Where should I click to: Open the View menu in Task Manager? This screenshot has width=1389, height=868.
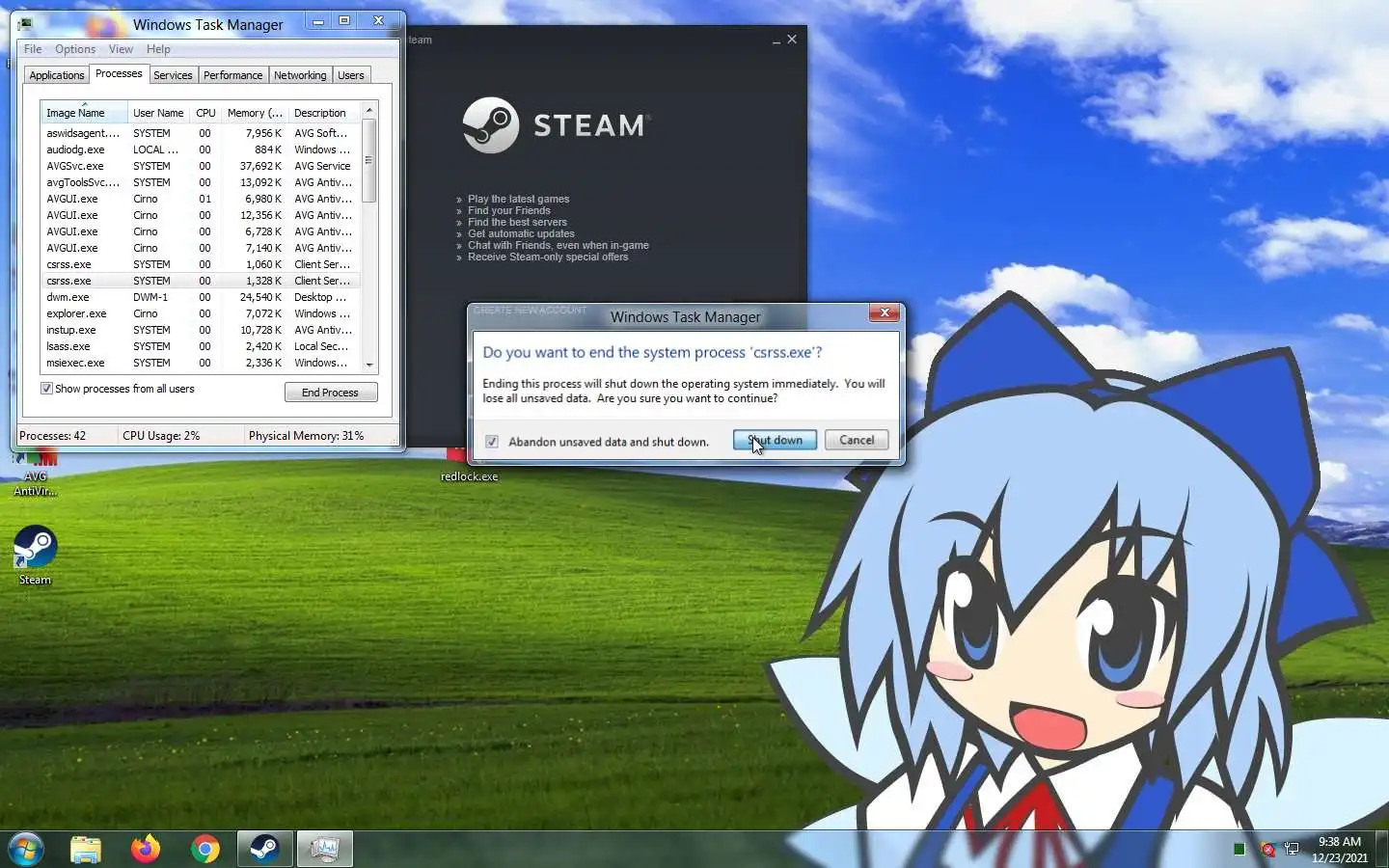pyautogui.click(x=121, y=49)
